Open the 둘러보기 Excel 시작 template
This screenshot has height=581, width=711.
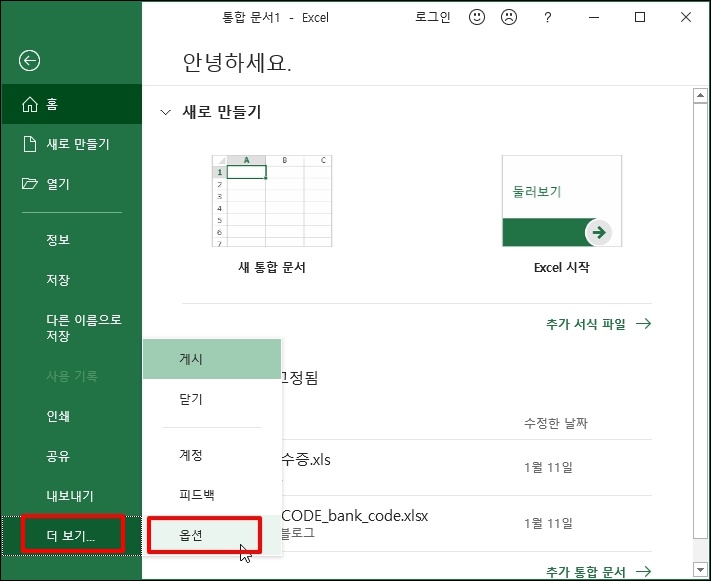562,201
